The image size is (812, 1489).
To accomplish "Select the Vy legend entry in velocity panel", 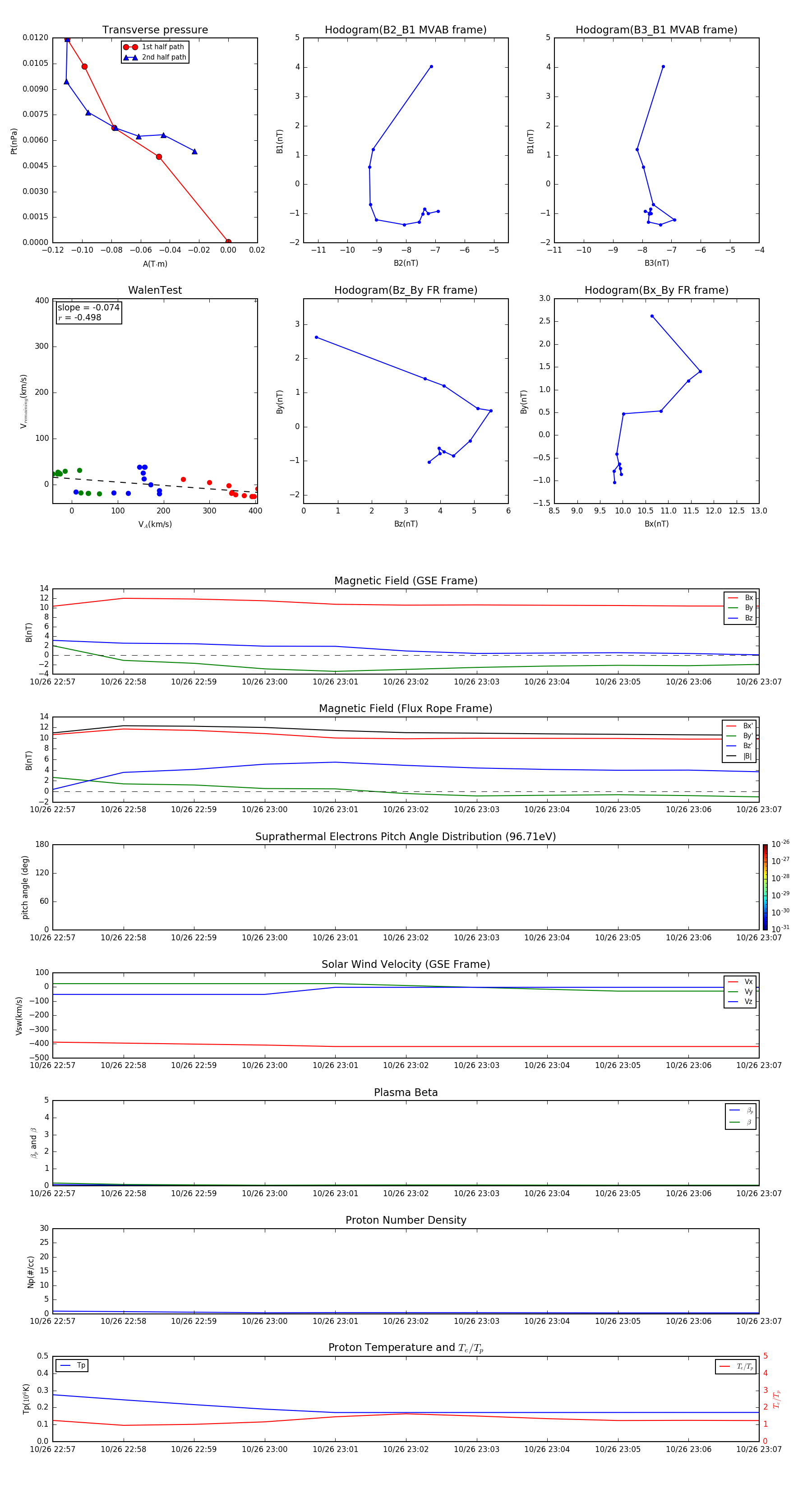I will 740,991.
